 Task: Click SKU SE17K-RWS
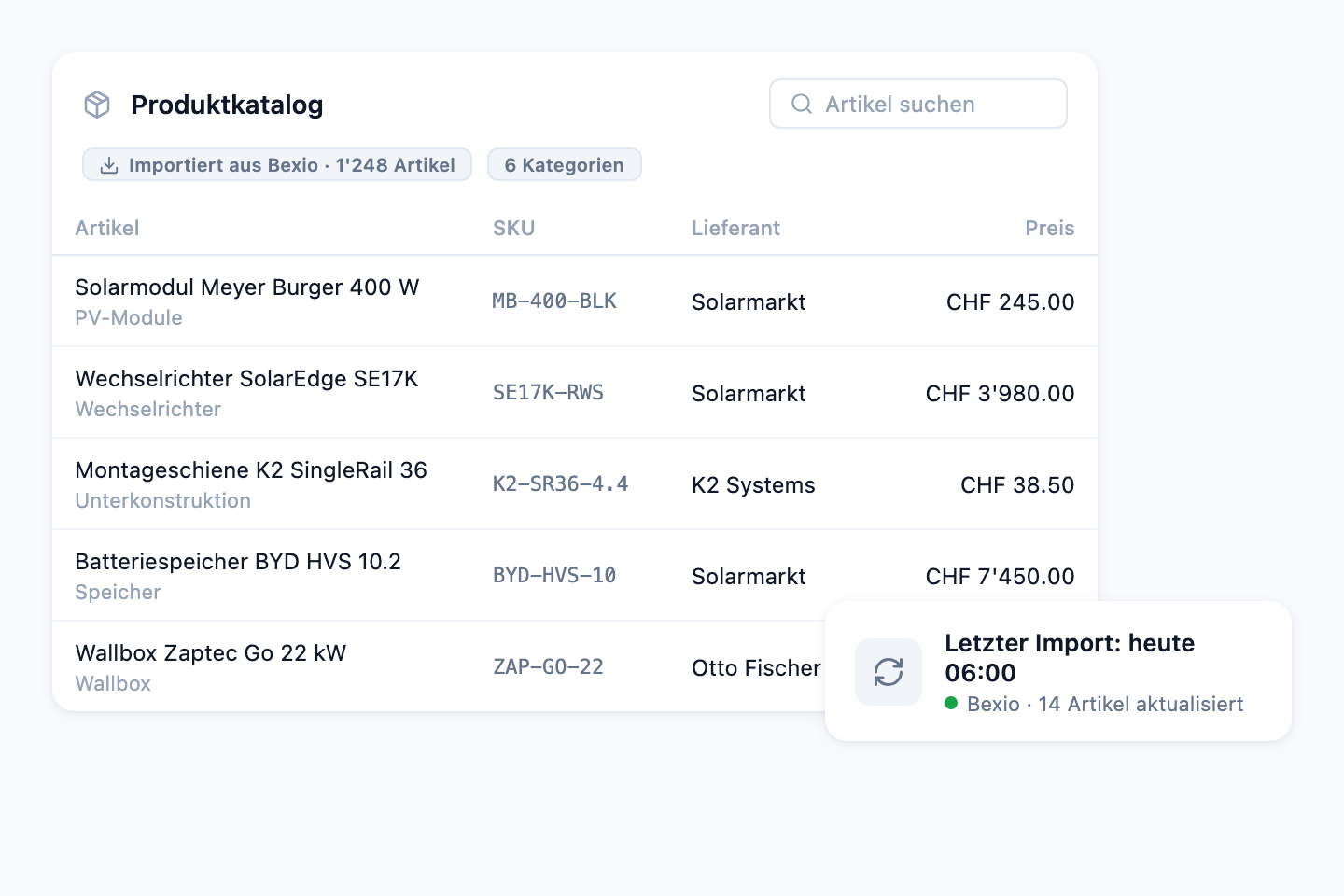548,393
